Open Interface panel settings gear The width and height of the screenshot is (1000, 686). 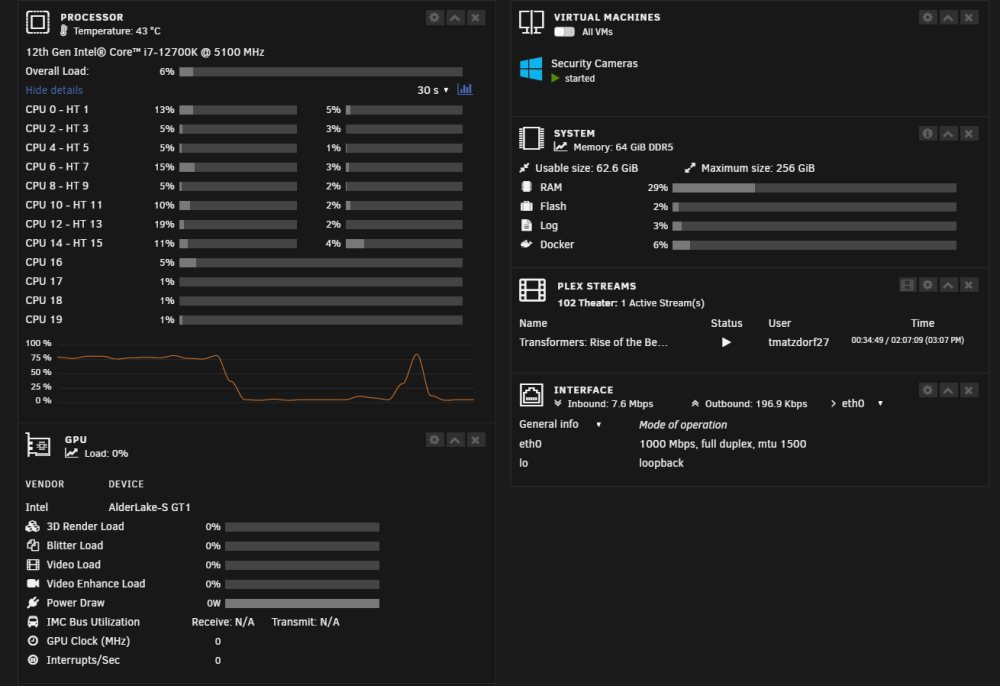pos(928,390)
